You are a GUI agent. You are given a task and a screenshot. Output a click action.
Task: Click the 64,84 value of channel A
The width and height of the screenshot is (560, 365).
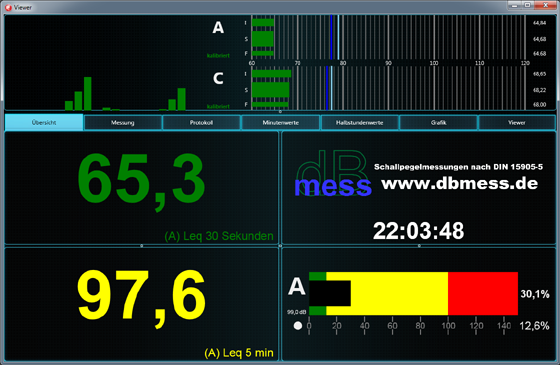coord(539,23)
